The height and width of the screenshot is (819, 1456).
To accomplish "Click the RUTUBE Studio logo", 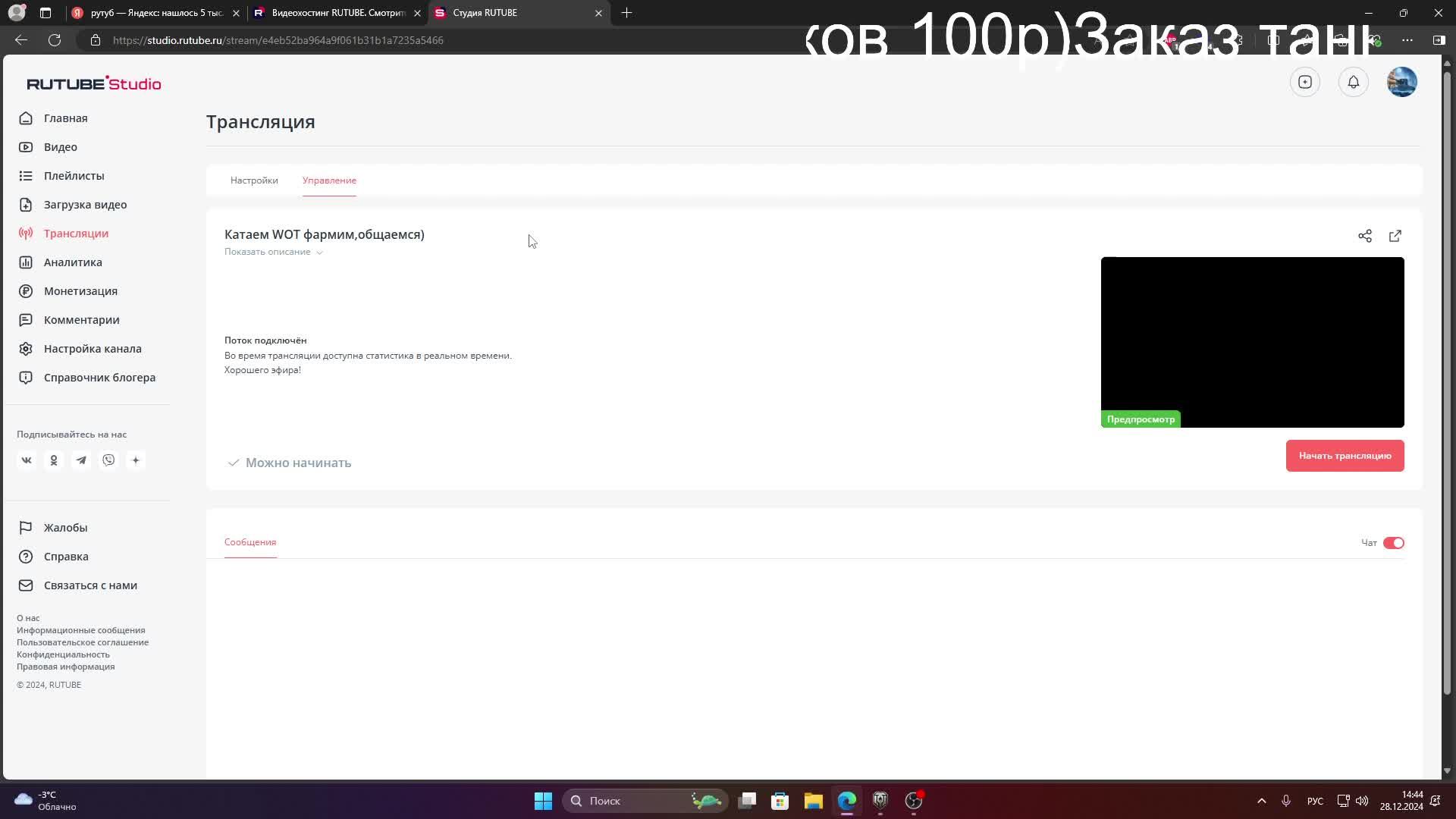I will (x=94, y=83).
